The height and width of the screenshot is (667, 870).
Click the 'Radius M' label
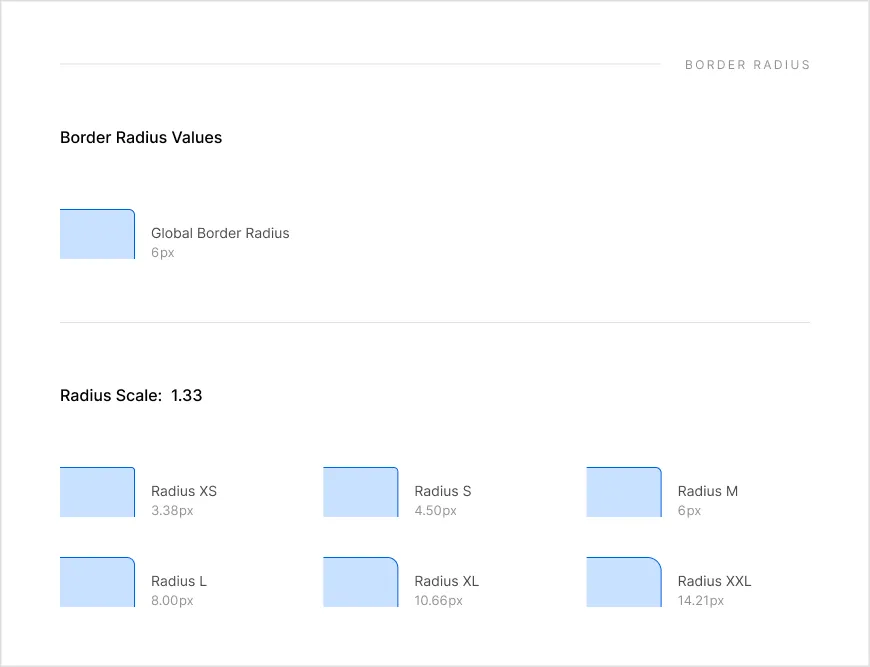tap(707, 491)
